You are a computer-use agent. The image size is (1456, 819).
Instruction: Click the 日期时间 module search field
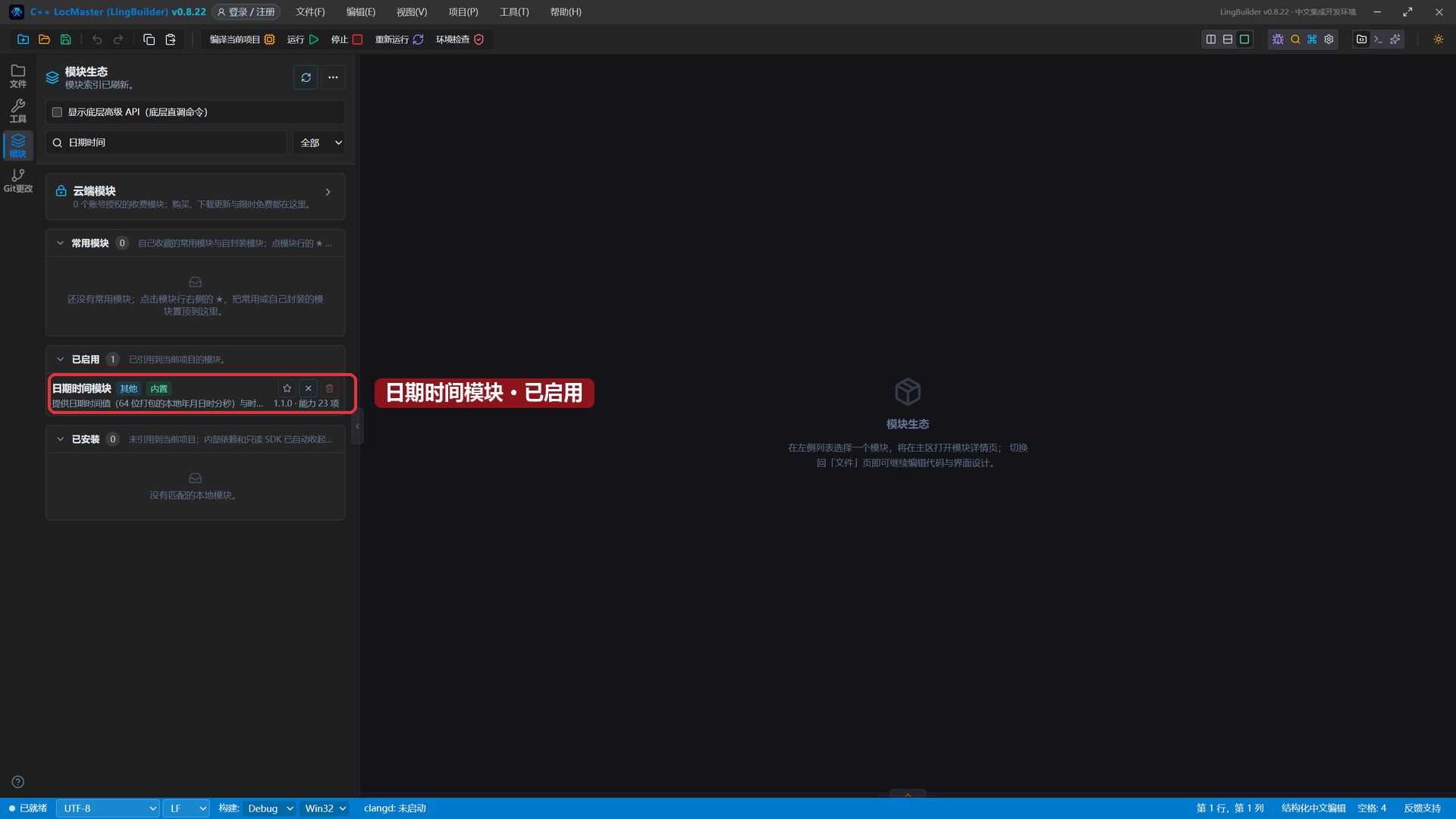(167, 143)
